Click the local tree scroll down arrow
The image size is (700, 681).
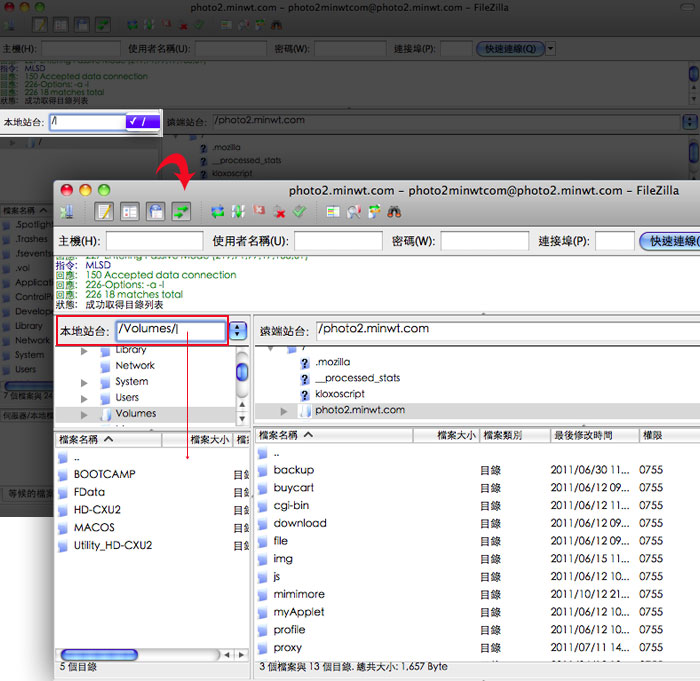pos(242,419)
